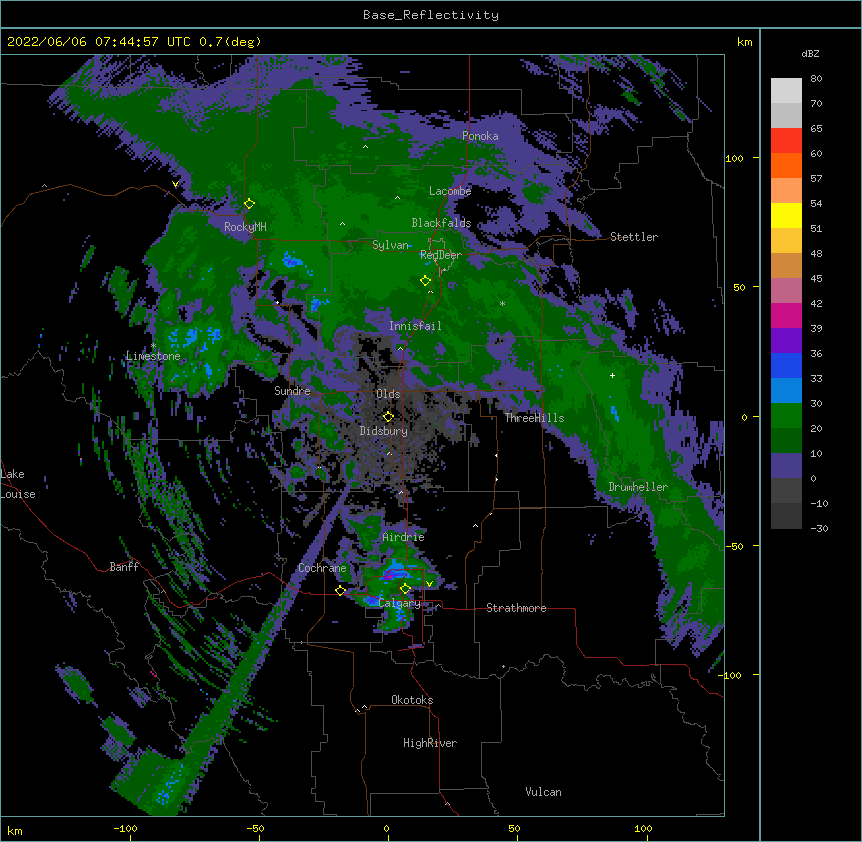Select the bright green swatch between 30 and 20
862x842 pixels.
pos(786,416)
